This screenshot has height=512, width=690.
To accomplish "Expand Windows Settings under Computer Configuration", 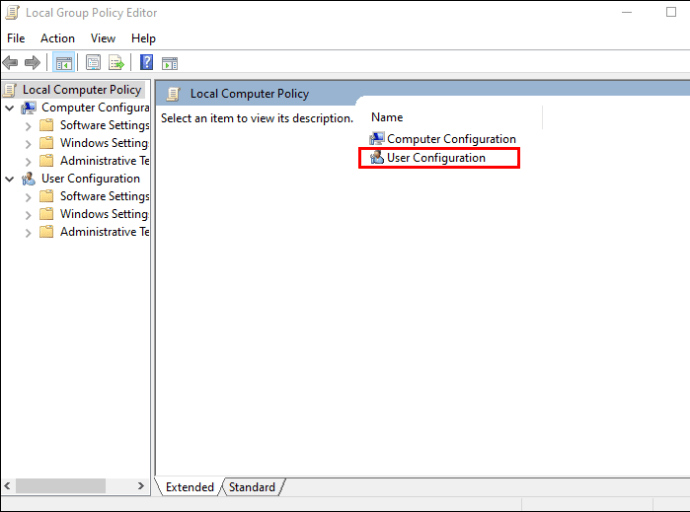I will (28, 144).
